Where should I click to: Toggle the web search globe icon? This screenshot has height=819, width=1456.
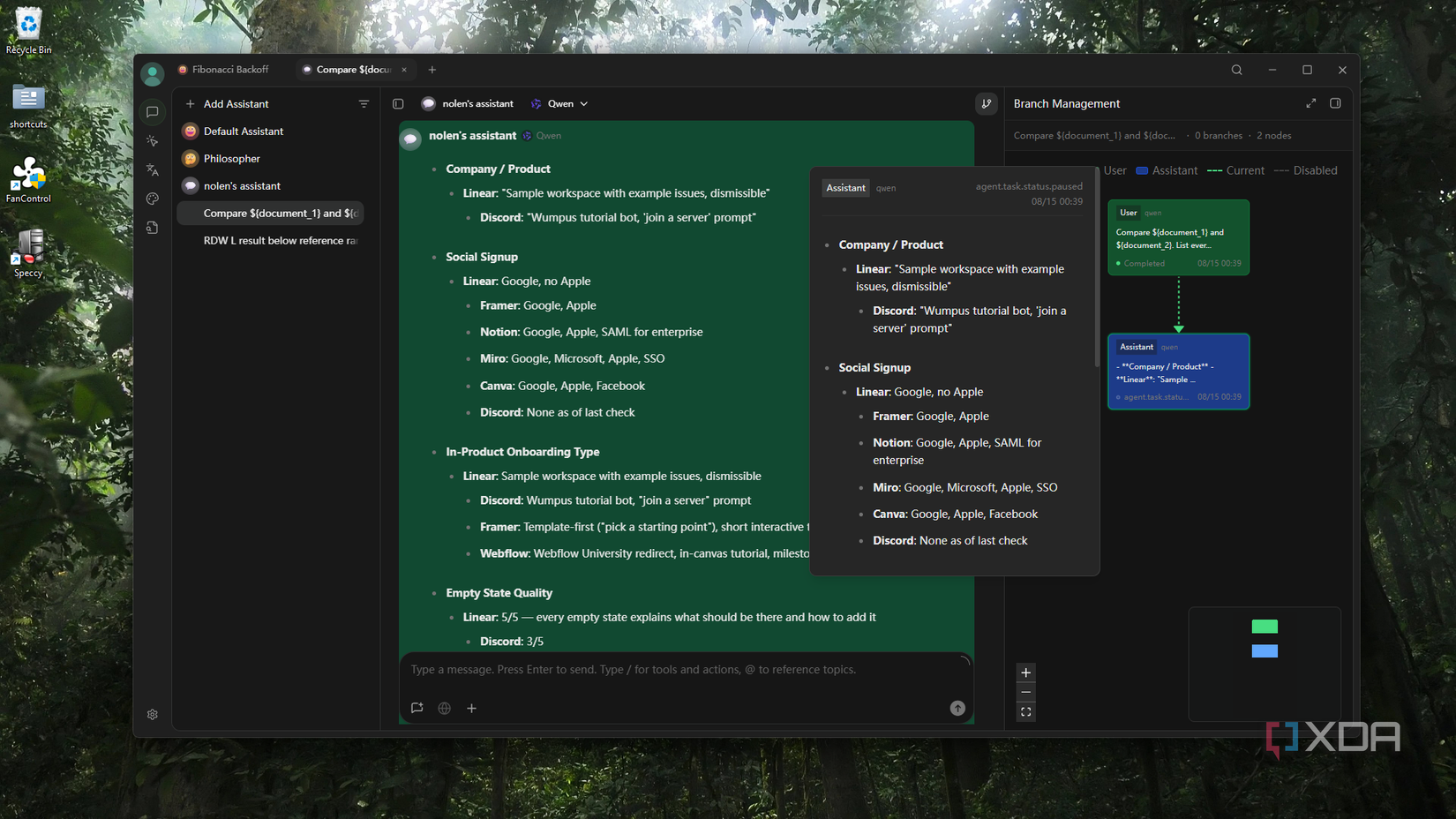pos(445,708)
